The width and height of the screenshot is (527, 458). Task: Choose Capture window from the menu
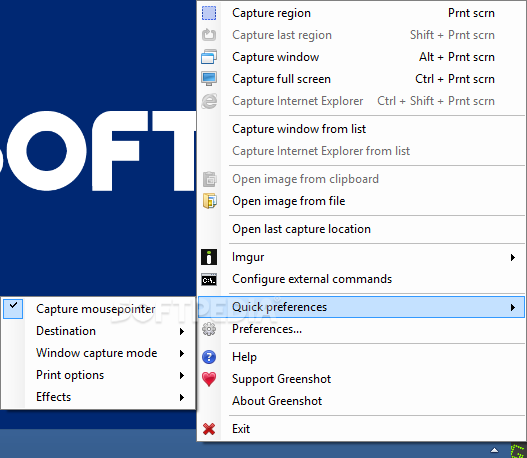(x=361, y=57)
